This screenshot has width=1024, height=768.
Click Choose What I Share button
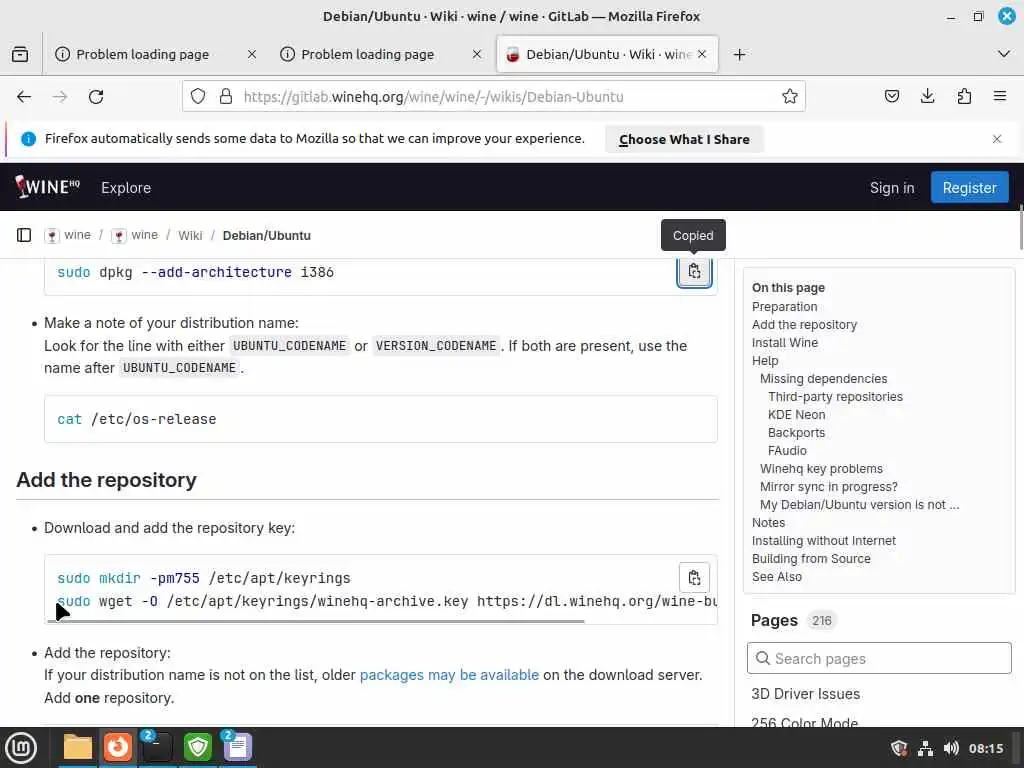(x=684, y=139)
